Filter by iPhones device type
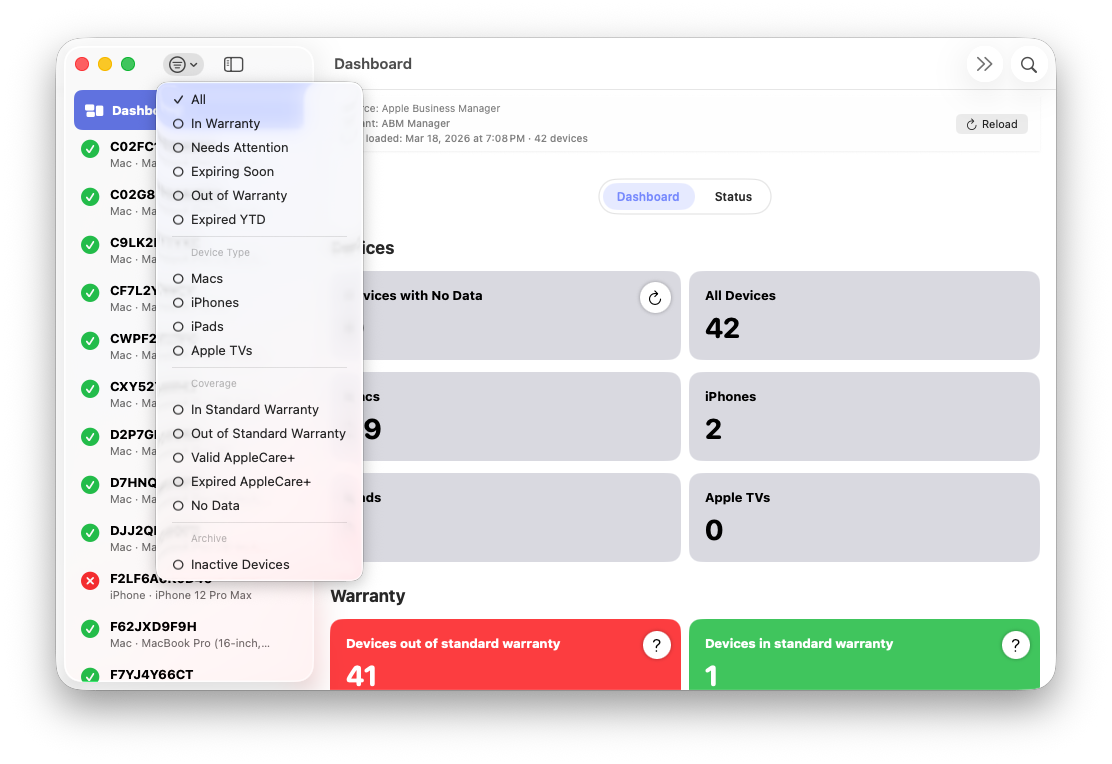The height and width of the screenshot is (764, 1112). point(215,303)
